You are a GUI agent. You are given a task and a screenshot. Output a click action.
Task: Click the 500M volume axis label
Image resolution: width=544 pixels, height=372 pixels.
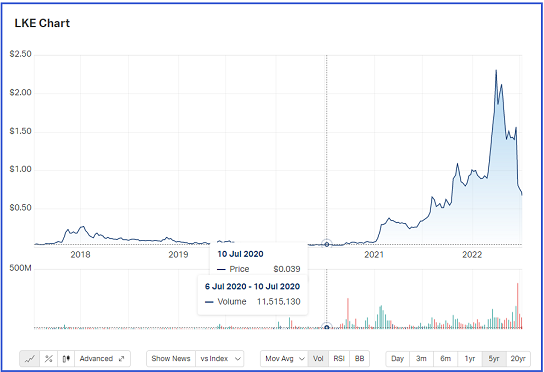pos(20,268)
